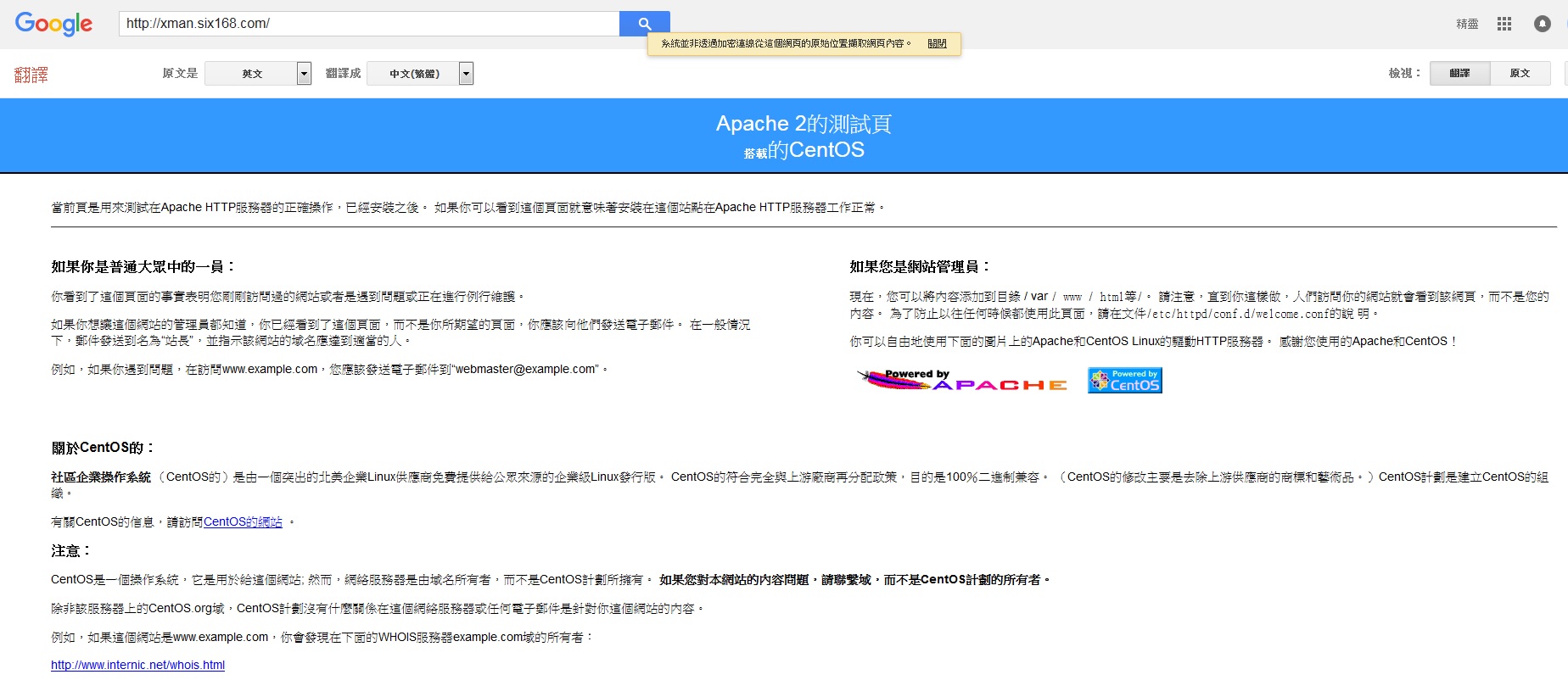The width and height of the screenshot is (1568, 697).
Task: Click the Google logo
Action: (x=53, y=24)
